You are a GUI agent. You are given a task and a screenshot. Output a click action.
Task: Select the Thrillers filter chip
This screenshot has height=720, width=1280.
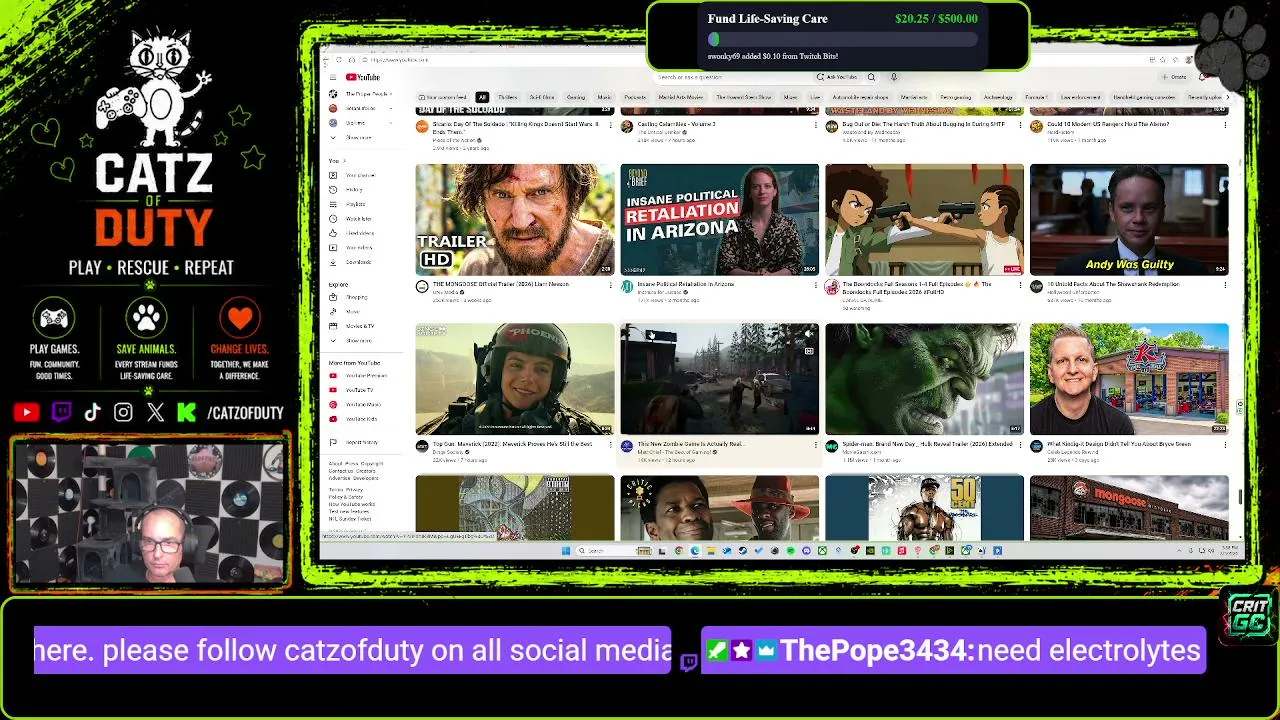click(508, 97)
